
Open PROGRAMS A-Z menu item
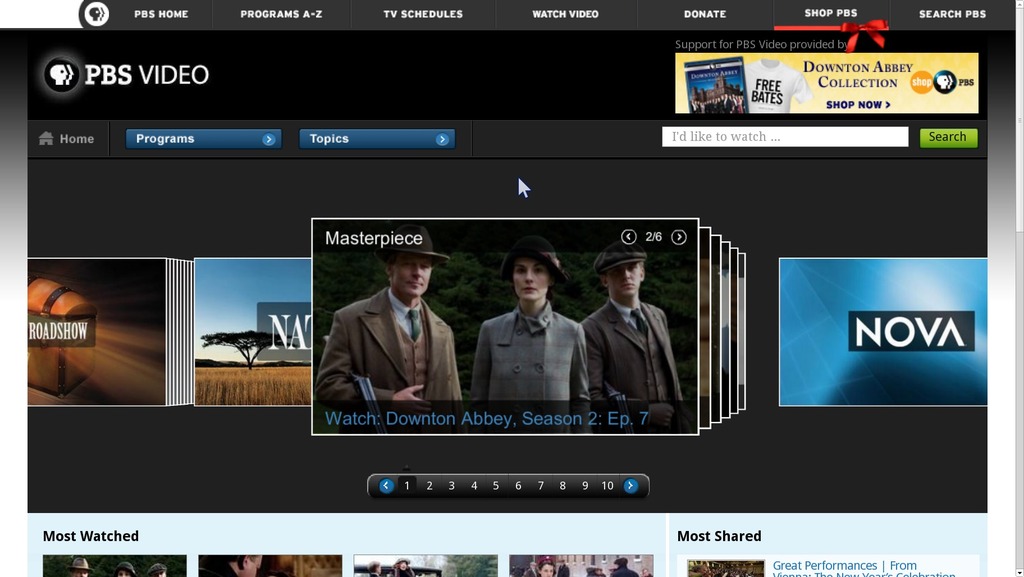pos(281,14)
